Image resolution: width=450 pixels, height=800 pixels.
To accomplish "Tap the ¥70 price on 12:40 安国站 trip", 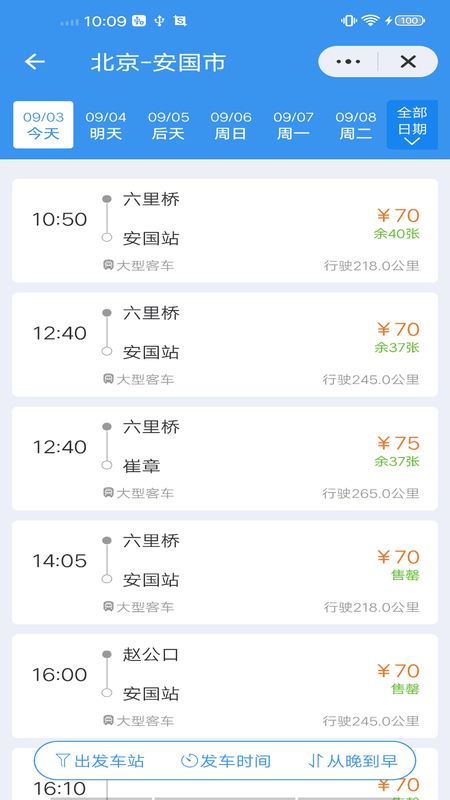I will 398,330.
